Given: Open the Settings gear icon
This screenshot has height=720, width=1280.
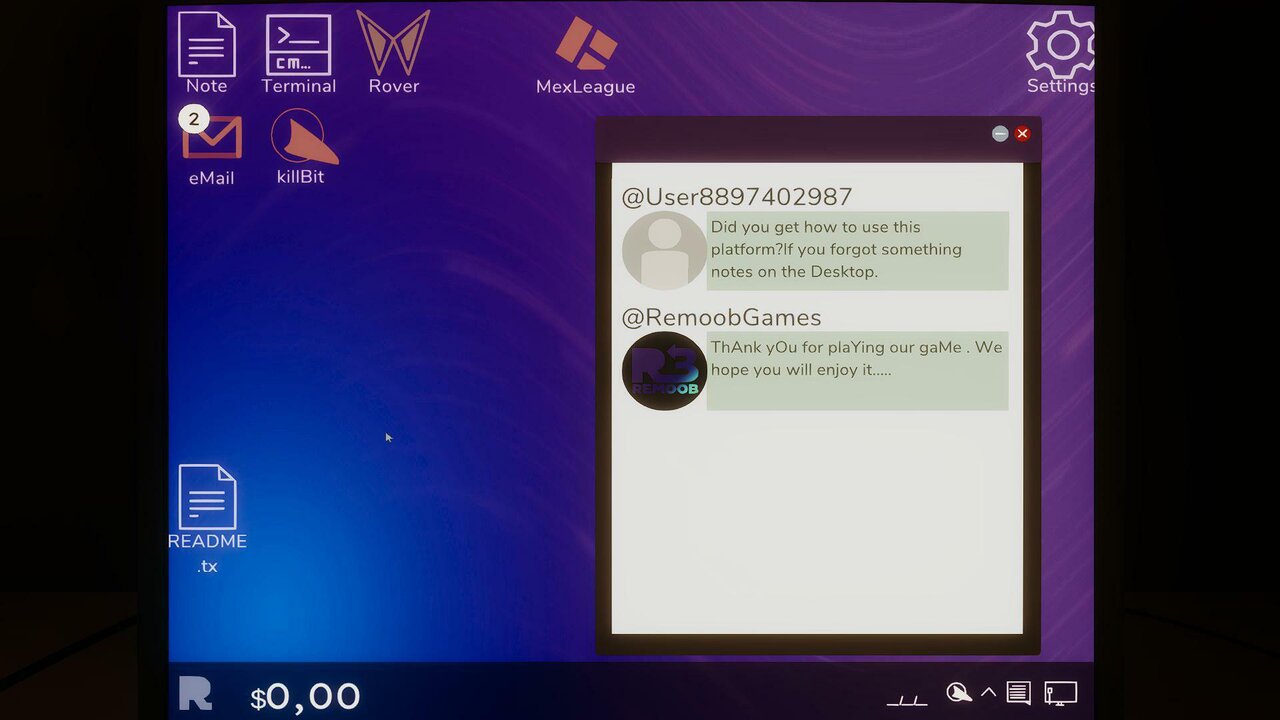Looking at the screenshot, I should pos(1061,45).
